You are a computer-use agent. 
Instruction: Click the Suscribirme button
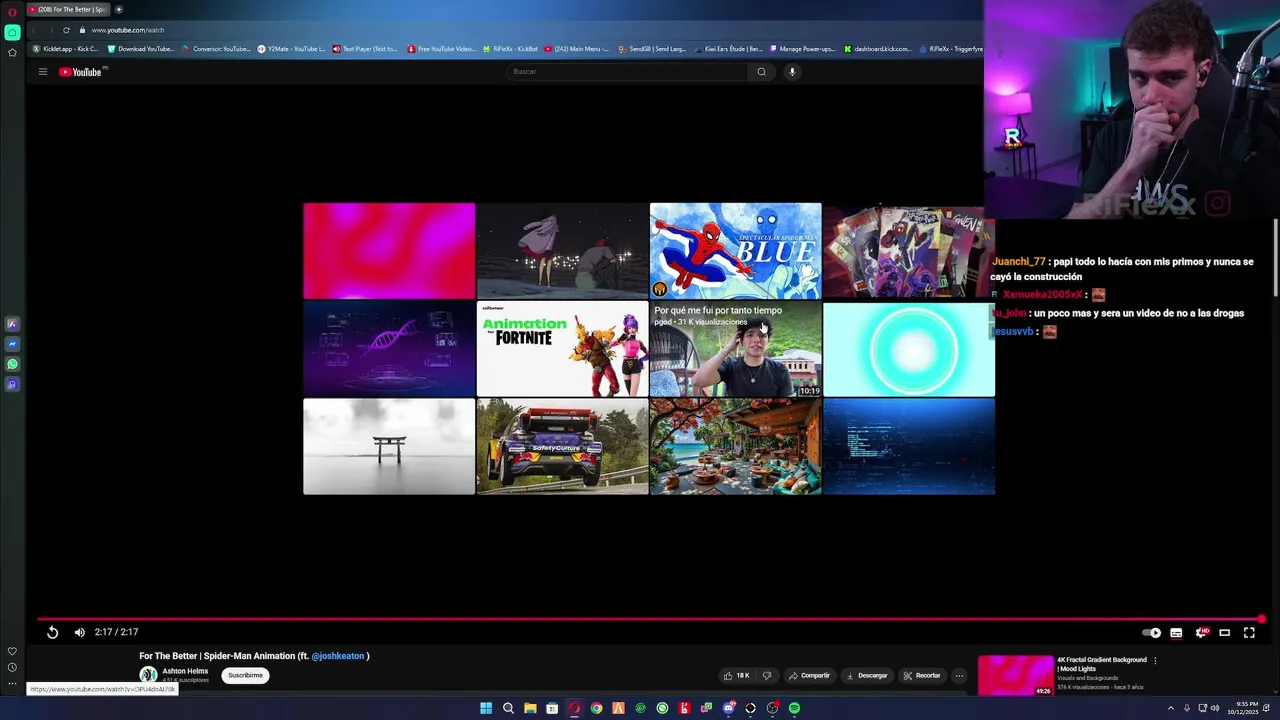pyautogui.click(x=245, y=675)
